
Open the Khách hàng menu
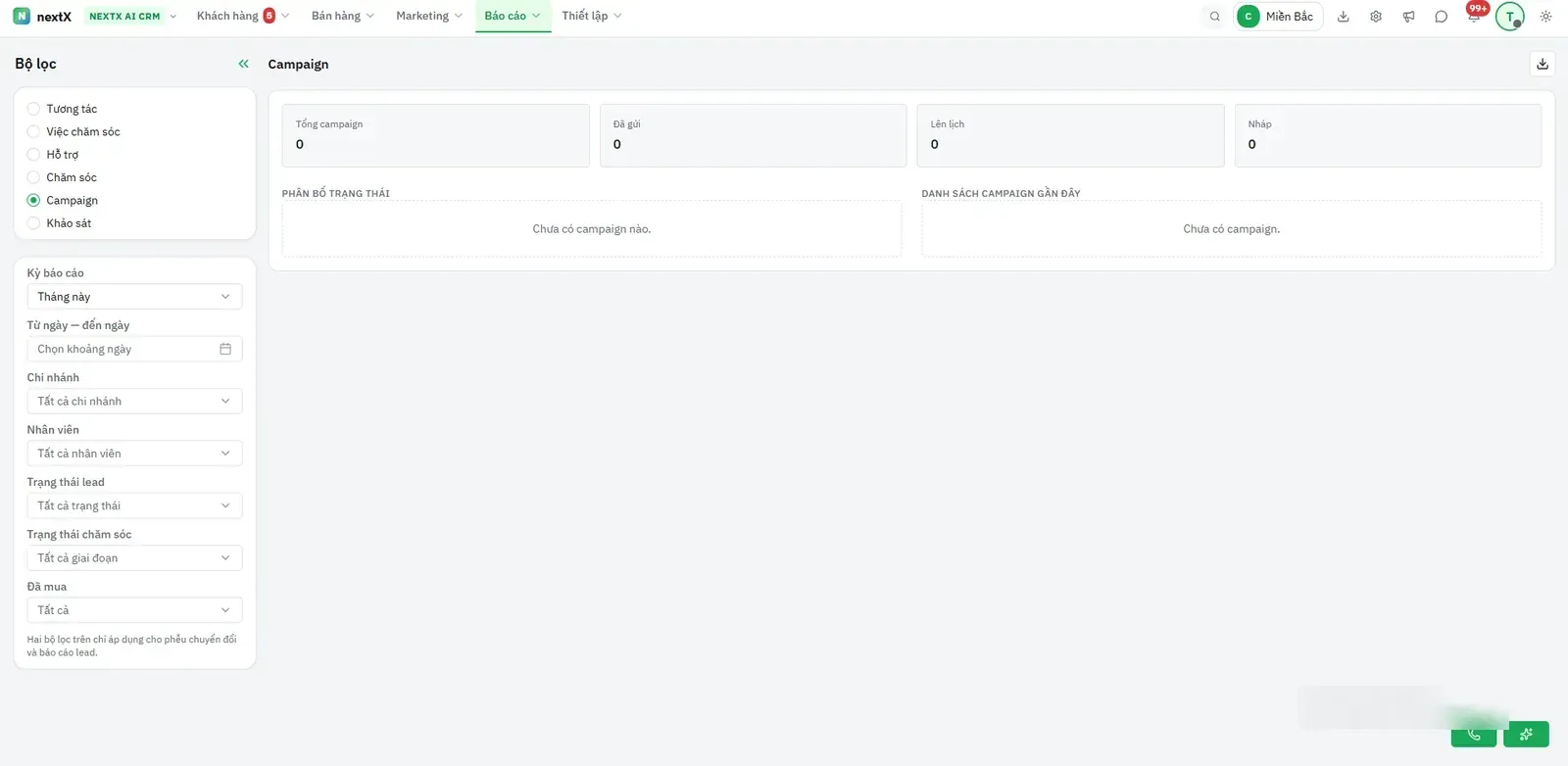[x=243, y=16]
